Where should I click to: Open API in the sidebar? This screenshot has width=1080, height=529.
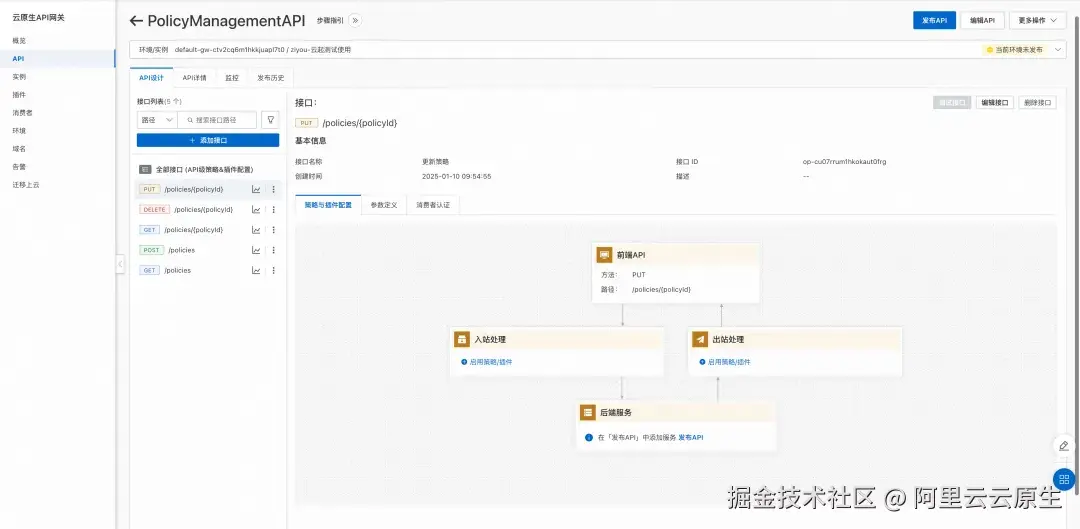point(58,59)
